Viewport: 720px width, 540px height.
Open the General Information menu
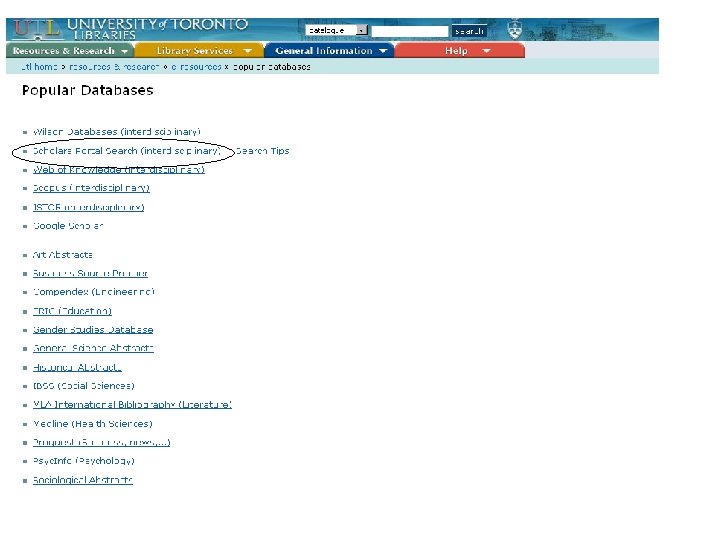pos(329,51)
